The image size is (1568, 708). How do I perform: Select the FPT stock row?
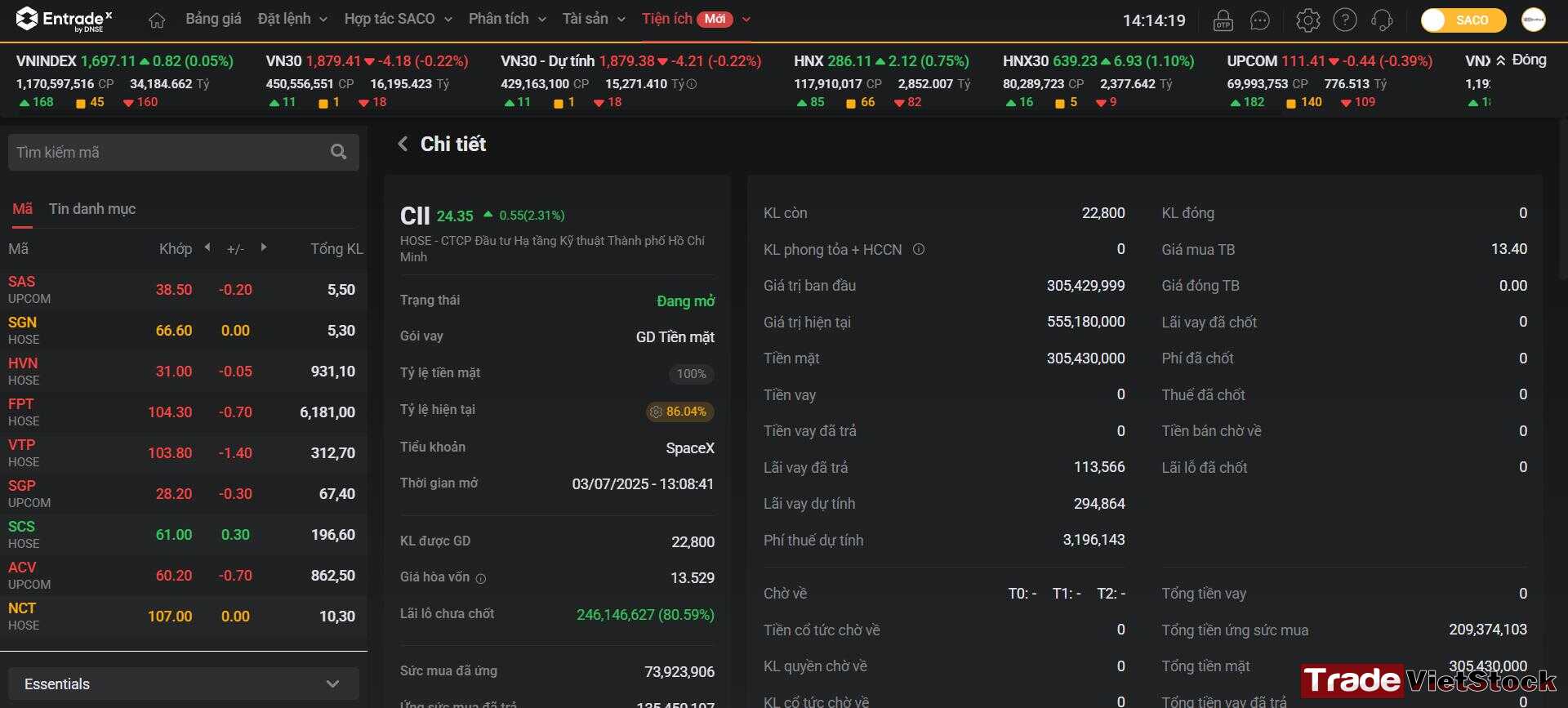pyautogui.click(x=183, y=412)
